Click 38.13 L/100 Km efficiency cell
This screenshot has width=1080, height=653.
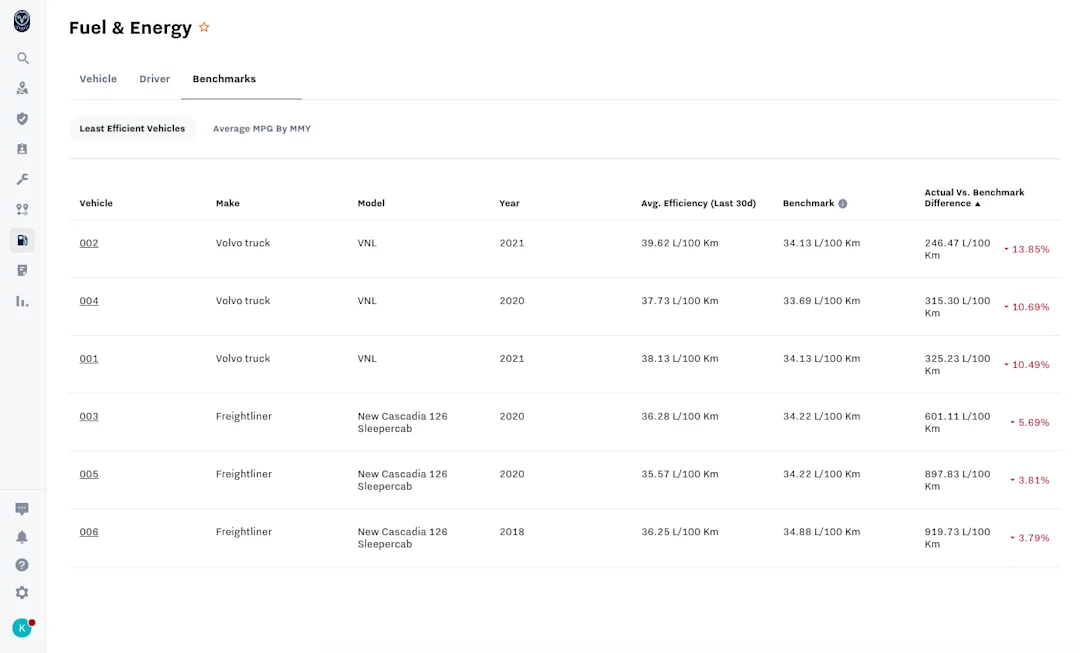tap(680, 359)
